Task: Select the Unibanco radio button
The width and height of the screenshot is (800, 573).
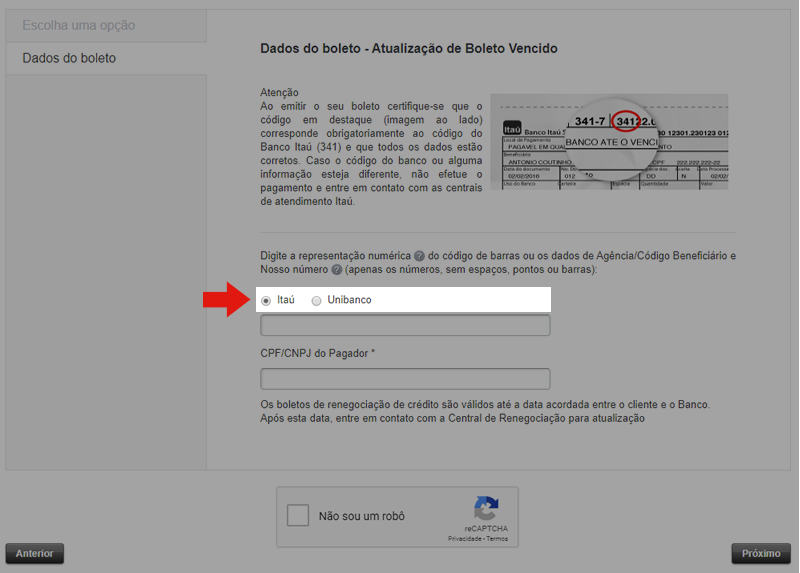Action: pyautogui.click(x=316, y=301)
